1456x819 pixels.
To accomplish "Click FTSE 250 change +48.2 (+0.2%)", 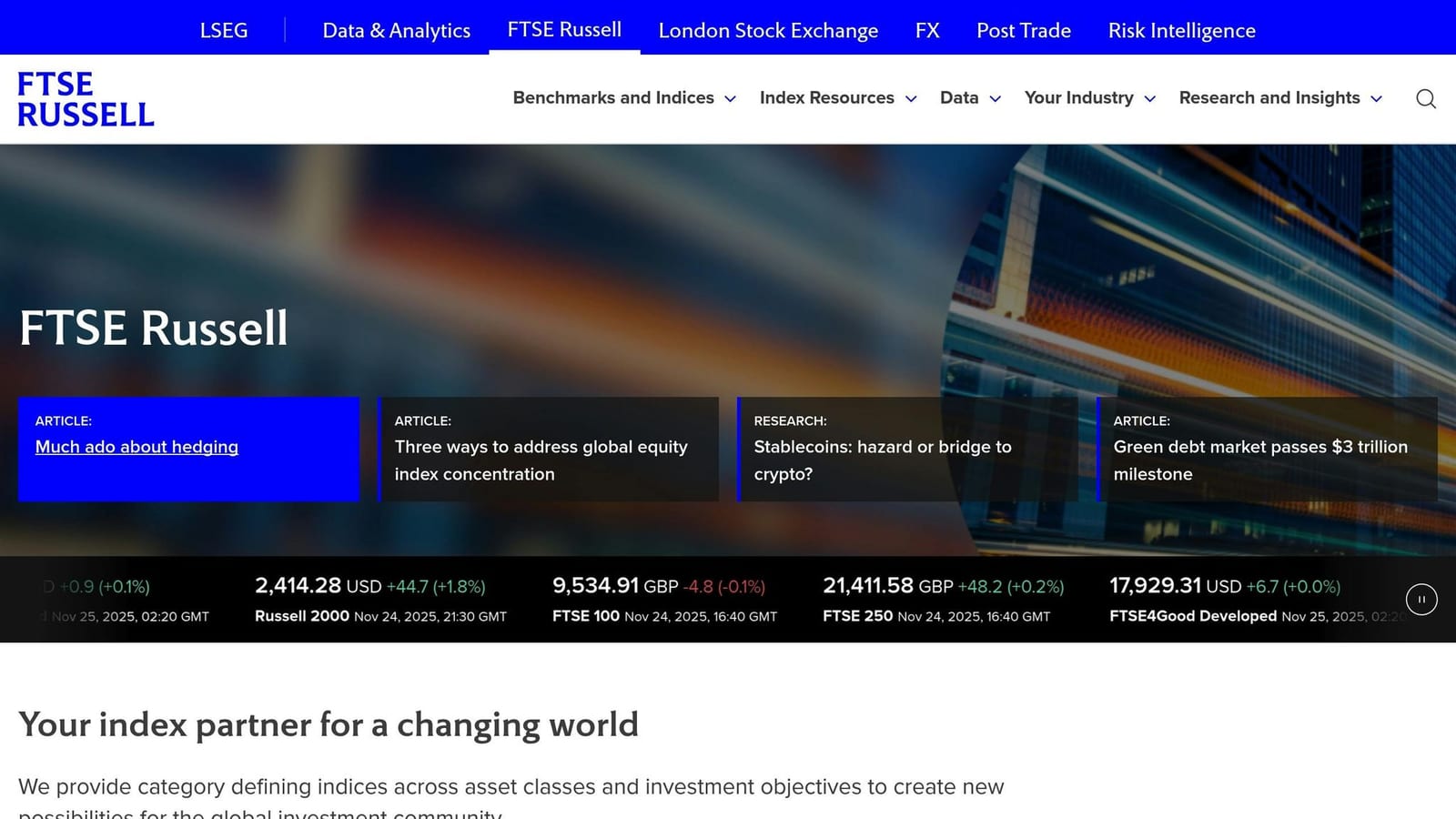I will pos(1011,587).
